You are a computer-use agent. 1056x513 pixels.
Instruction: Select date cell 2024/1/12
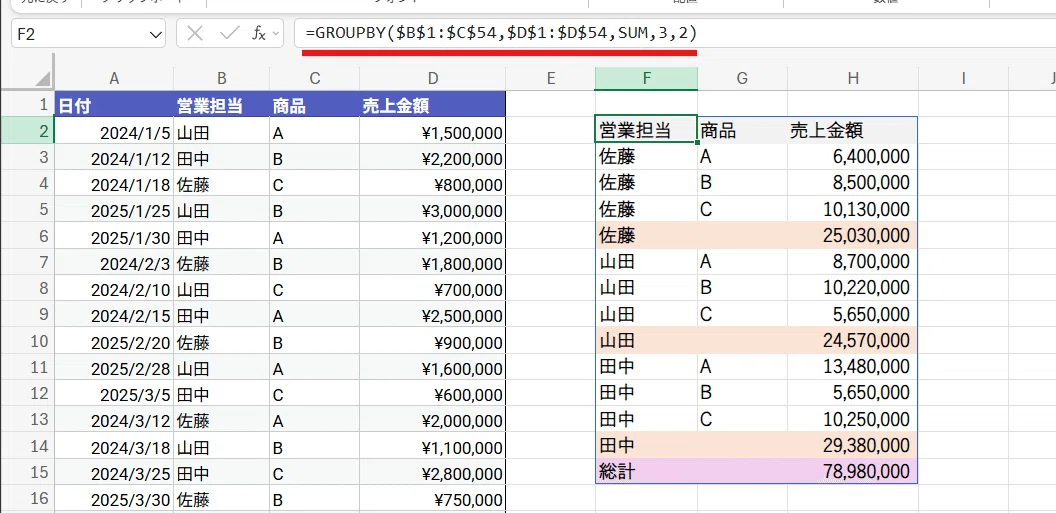pyautogui.click(x=114, y=158)
